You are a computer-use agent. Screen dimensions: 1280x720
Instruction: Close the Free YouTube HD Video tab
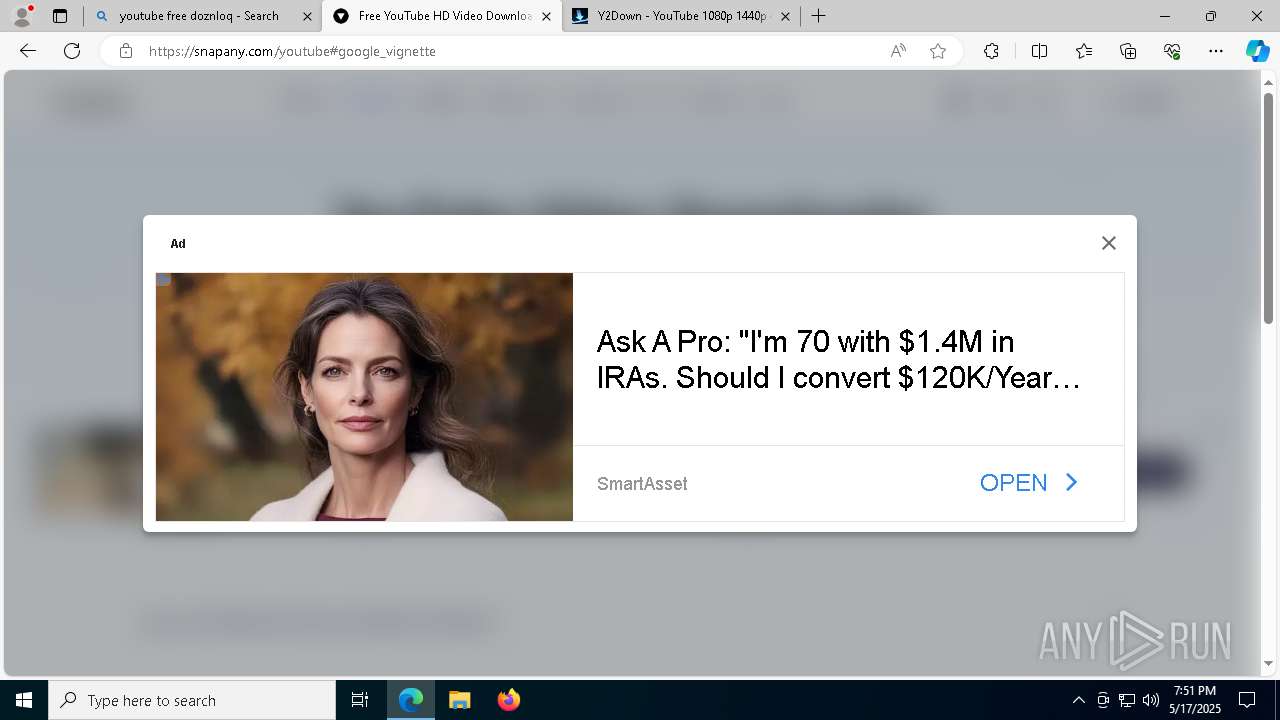point(546,16)
